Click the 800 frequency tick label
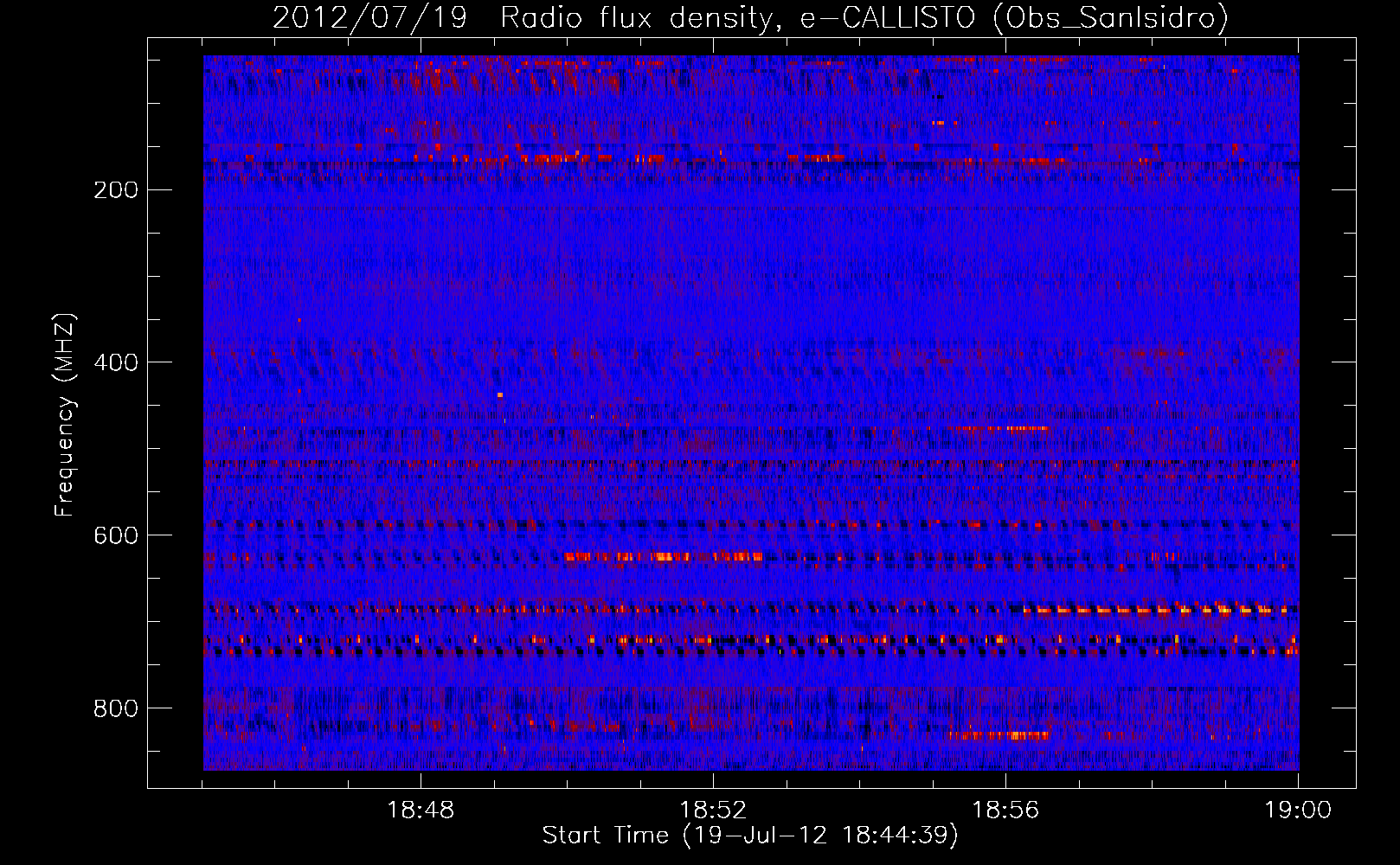Screen dimensions: 1400x865 (x=116, y=708)
